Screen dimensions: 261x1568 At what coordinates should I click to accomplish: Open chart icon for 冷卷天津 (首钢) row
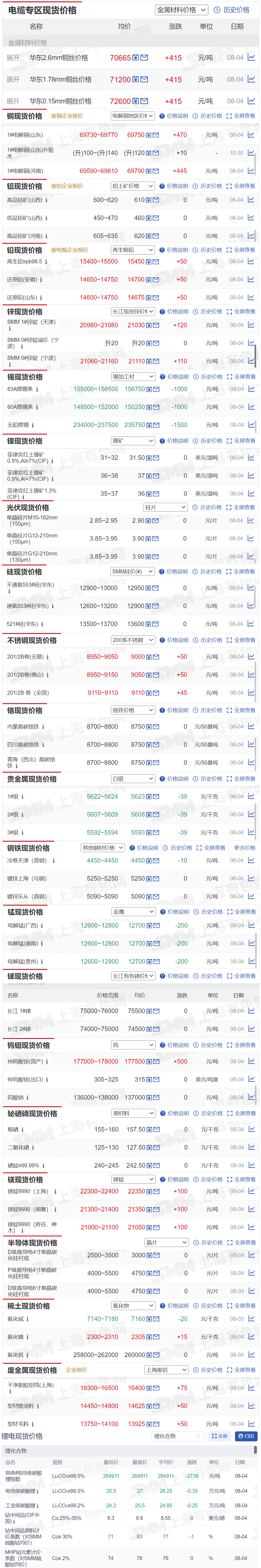pos(251,860)
